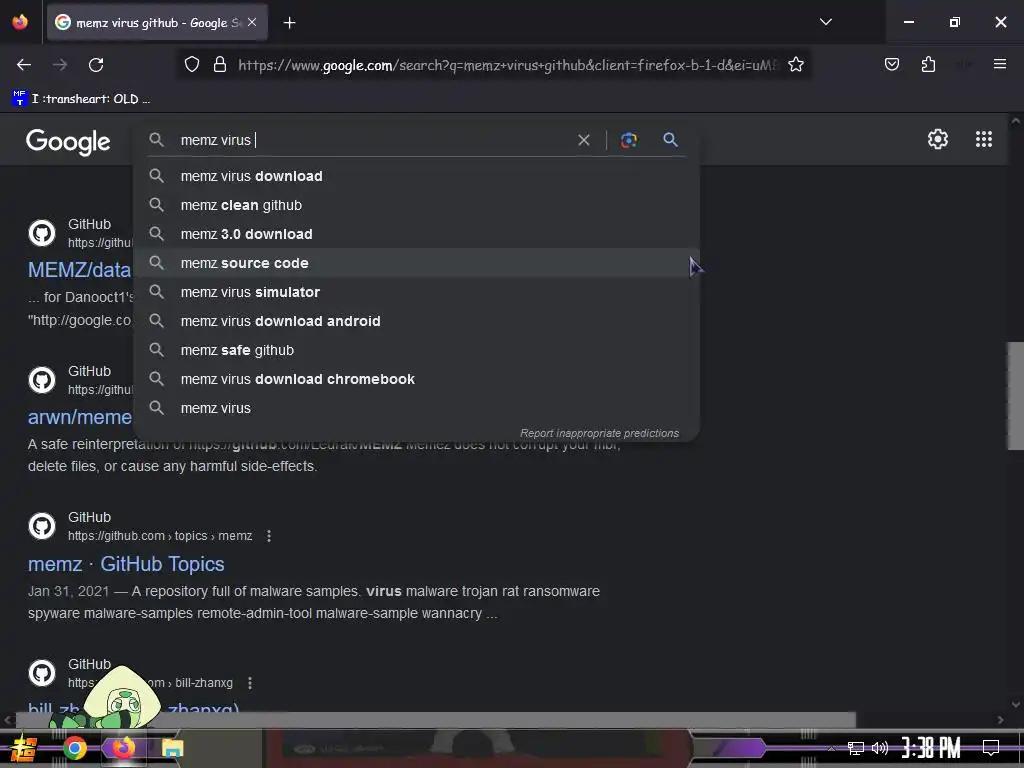Open the tracking protection shield icon

191,65
